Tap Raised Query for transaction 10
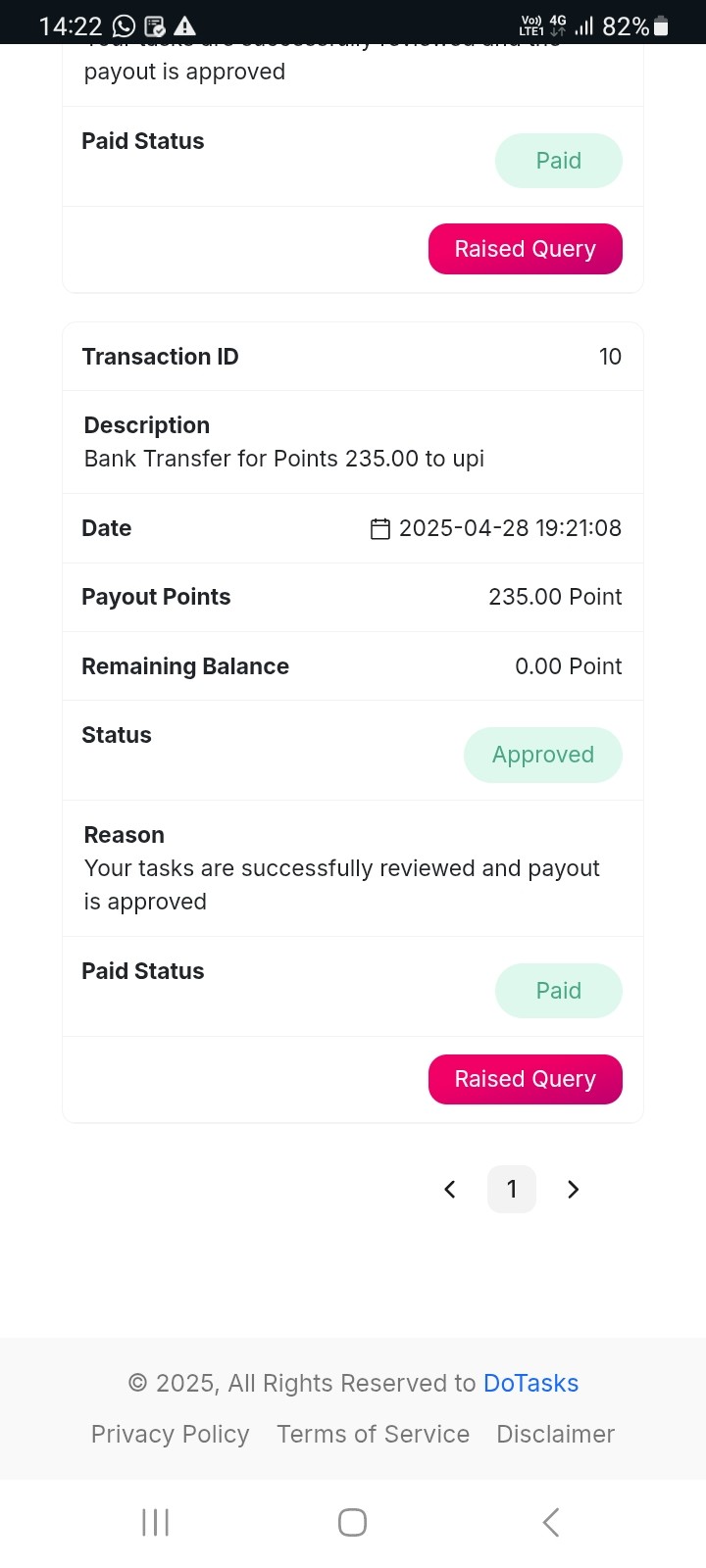This screenshot has width=706, height=1568. point(526,1079)
